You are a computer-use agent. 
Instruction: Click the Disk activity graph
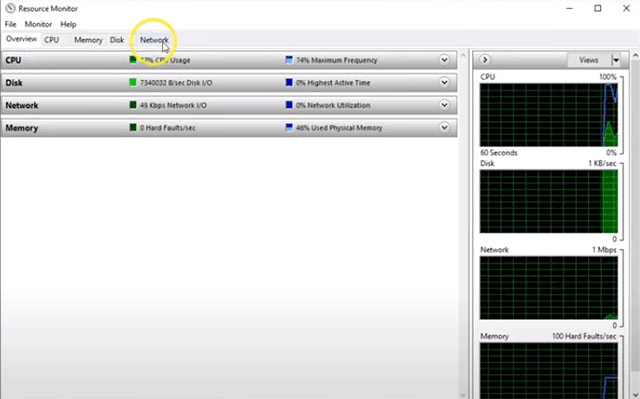549,202
